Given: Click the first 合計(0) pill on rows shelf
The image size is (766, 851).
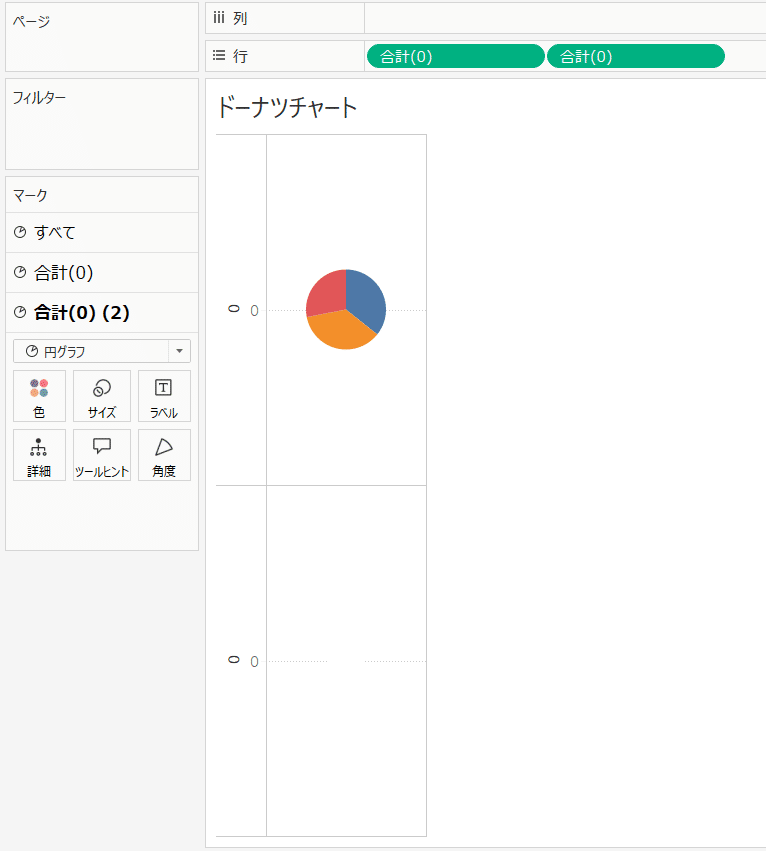Looking at the screenshot, I should tap(455, 56).
